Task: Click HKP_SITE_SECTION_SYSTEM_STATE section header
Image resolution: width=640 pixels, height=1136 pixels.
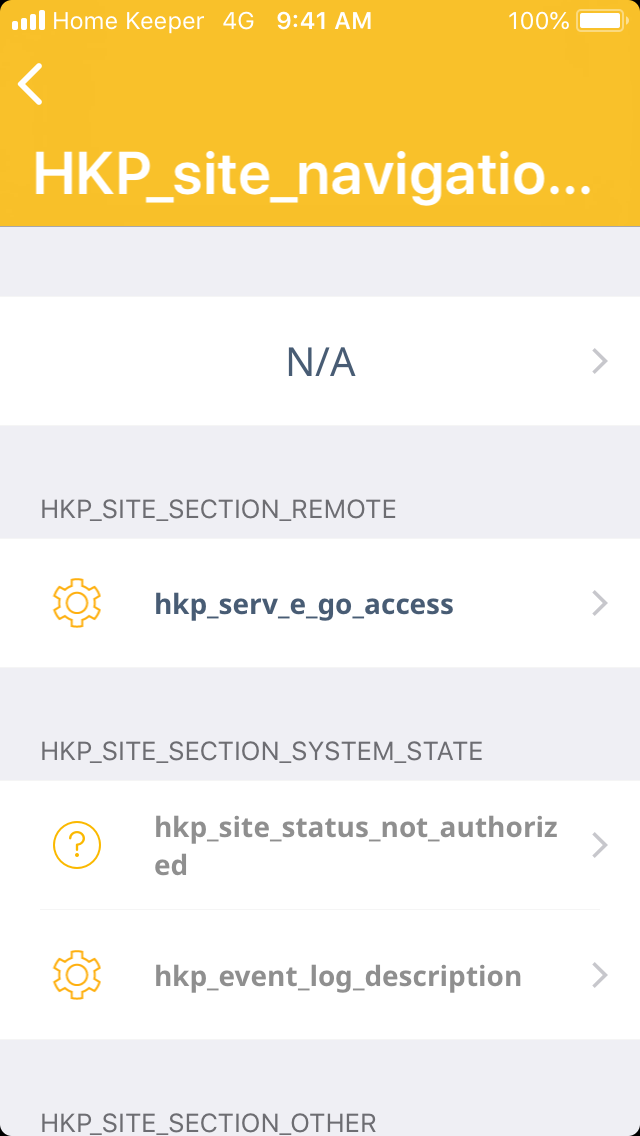Action: tap(262, 751)
